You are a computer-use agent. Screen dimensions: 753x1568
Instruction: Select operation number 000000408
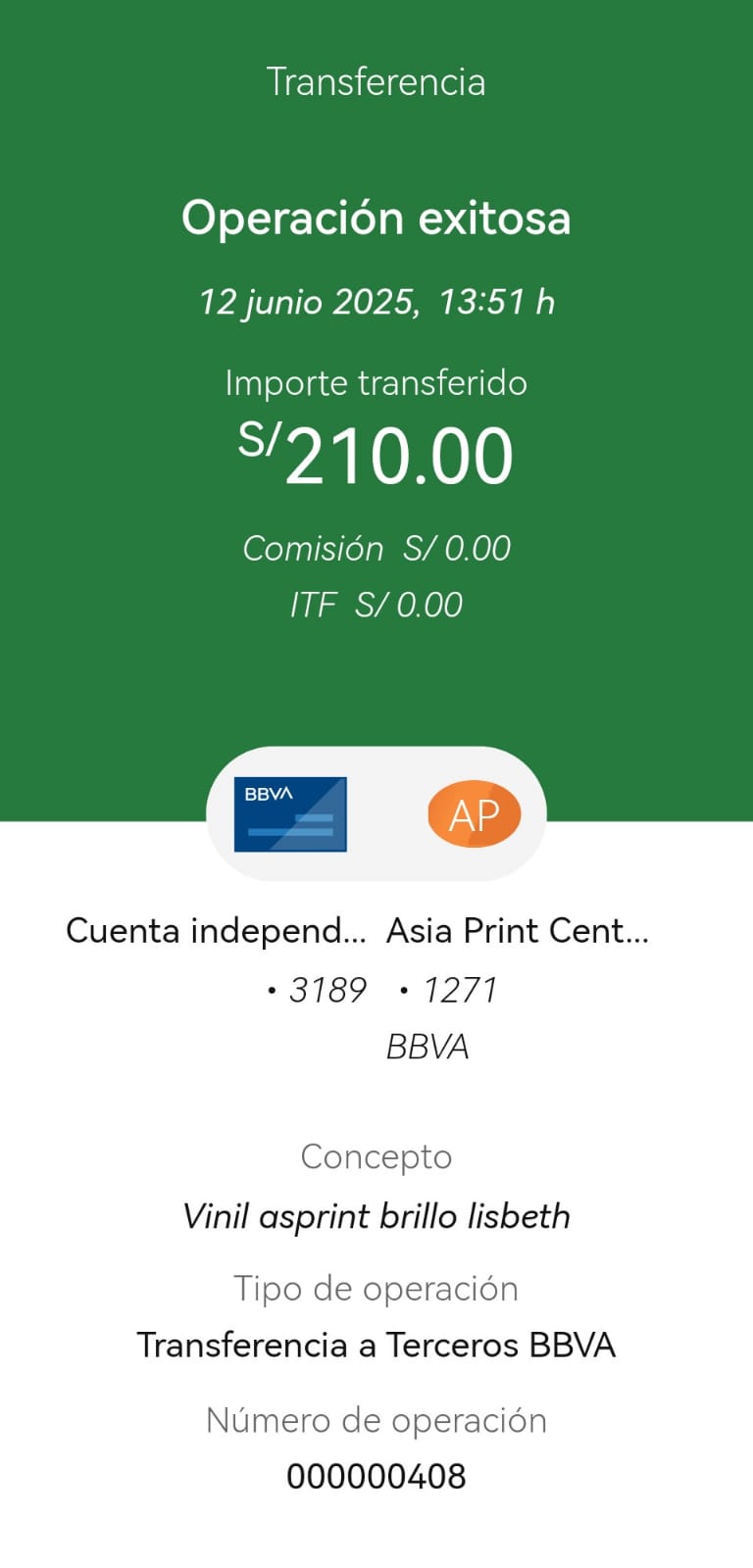coord(376,1476)
